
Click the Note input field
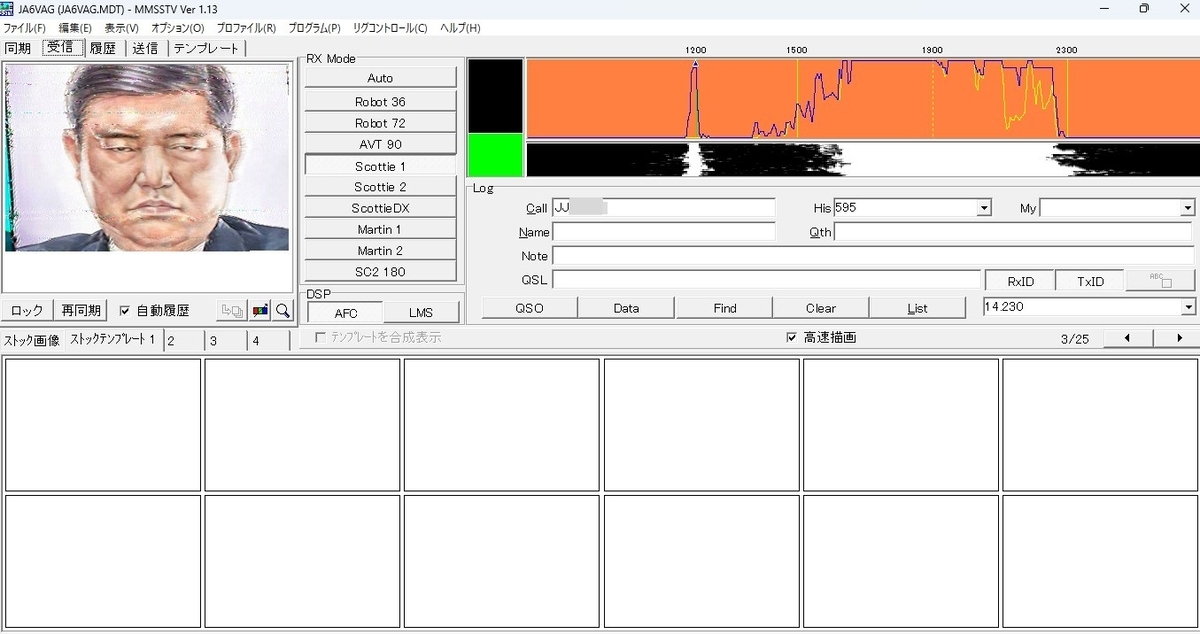[x=873, y=256]
